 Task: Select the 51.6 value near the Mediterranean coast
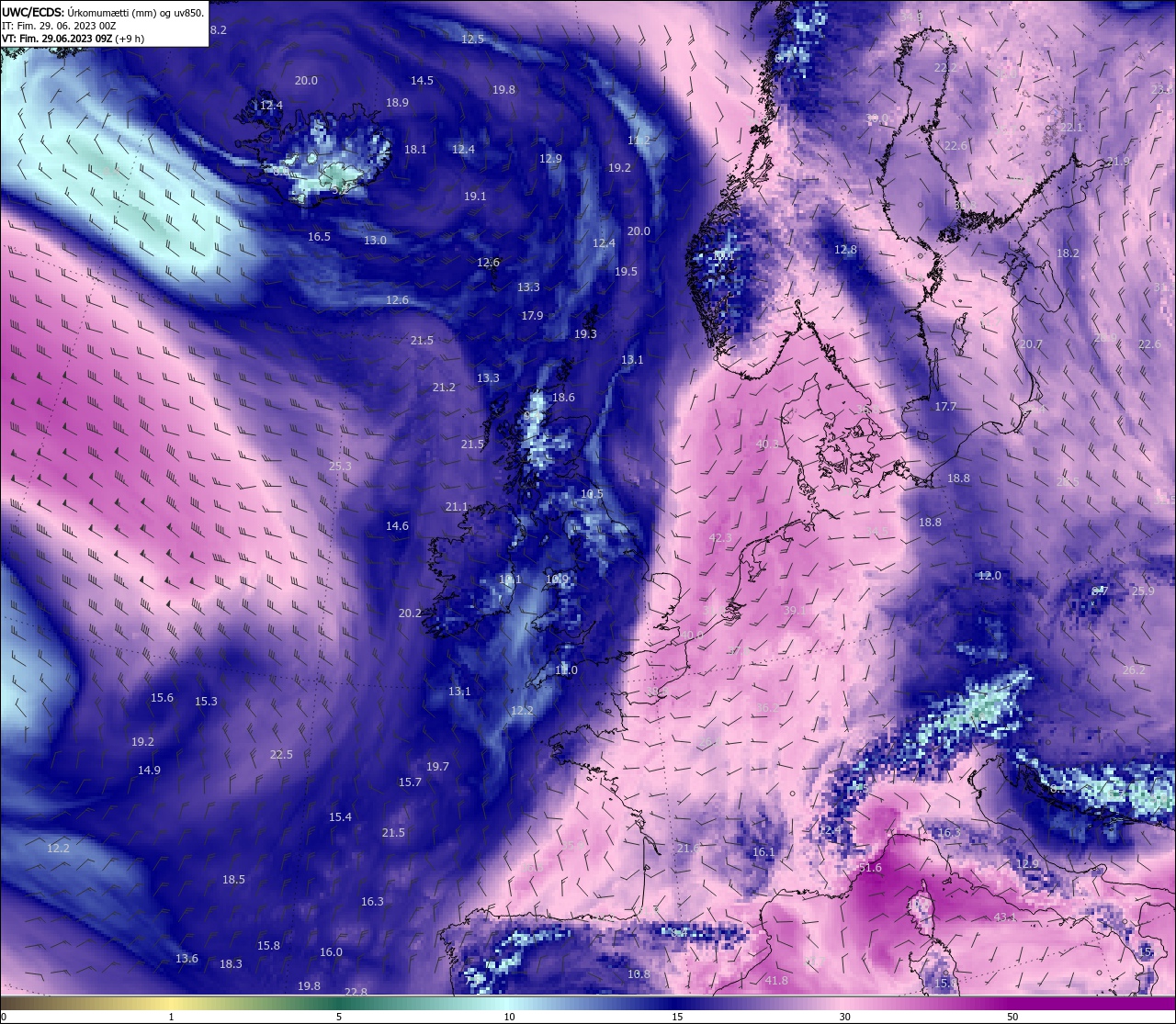point(869,868)
